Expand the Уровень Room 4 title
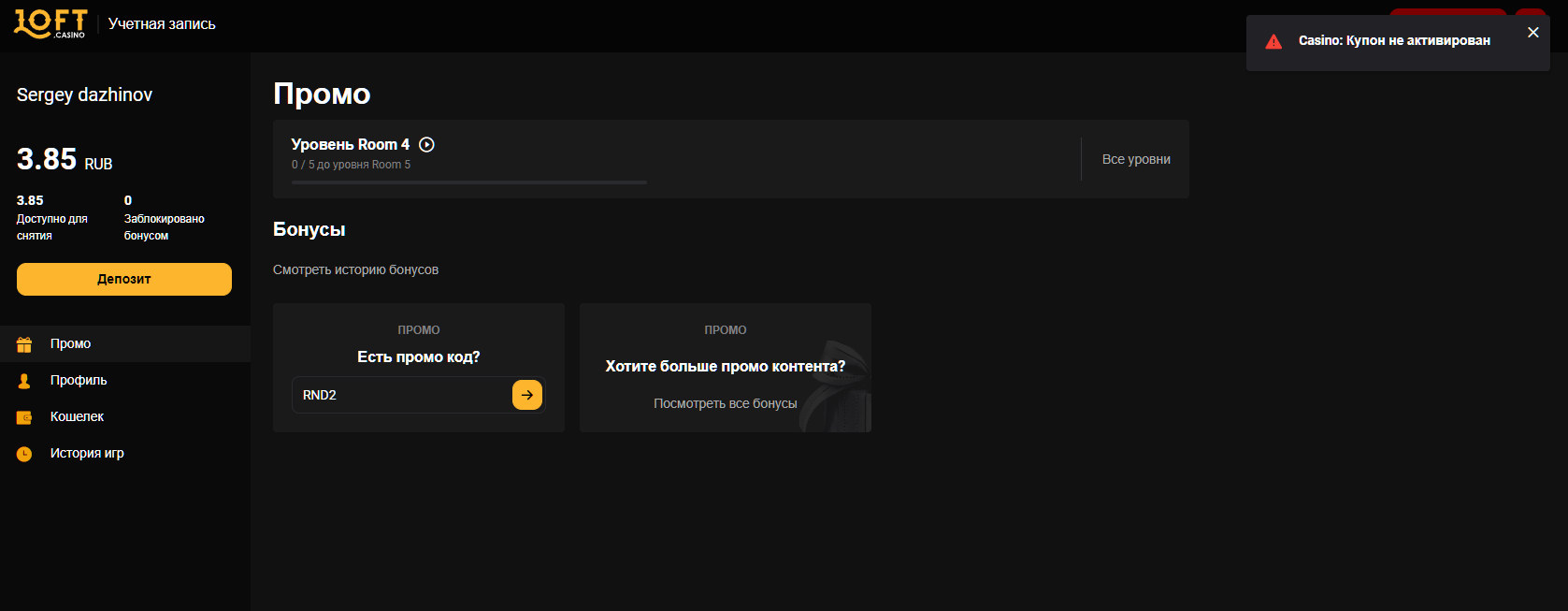Viewport: 1568px width, 611px height. [x=350, y=144]
